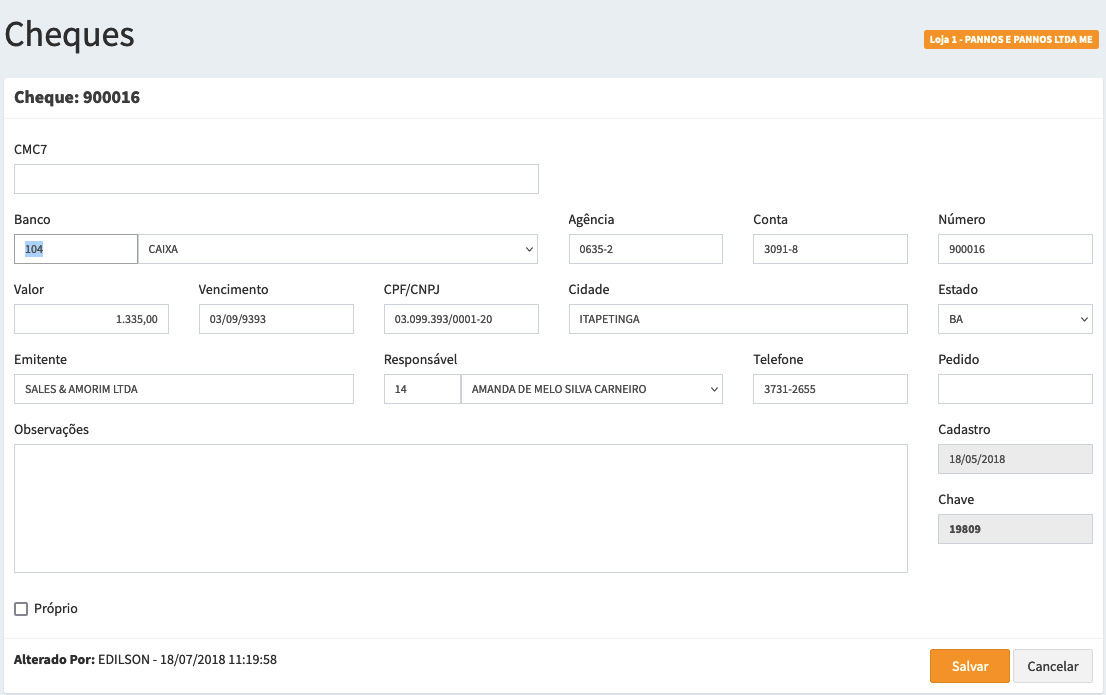
Task: Click the Emitente field
Action: tap(184, 389)
